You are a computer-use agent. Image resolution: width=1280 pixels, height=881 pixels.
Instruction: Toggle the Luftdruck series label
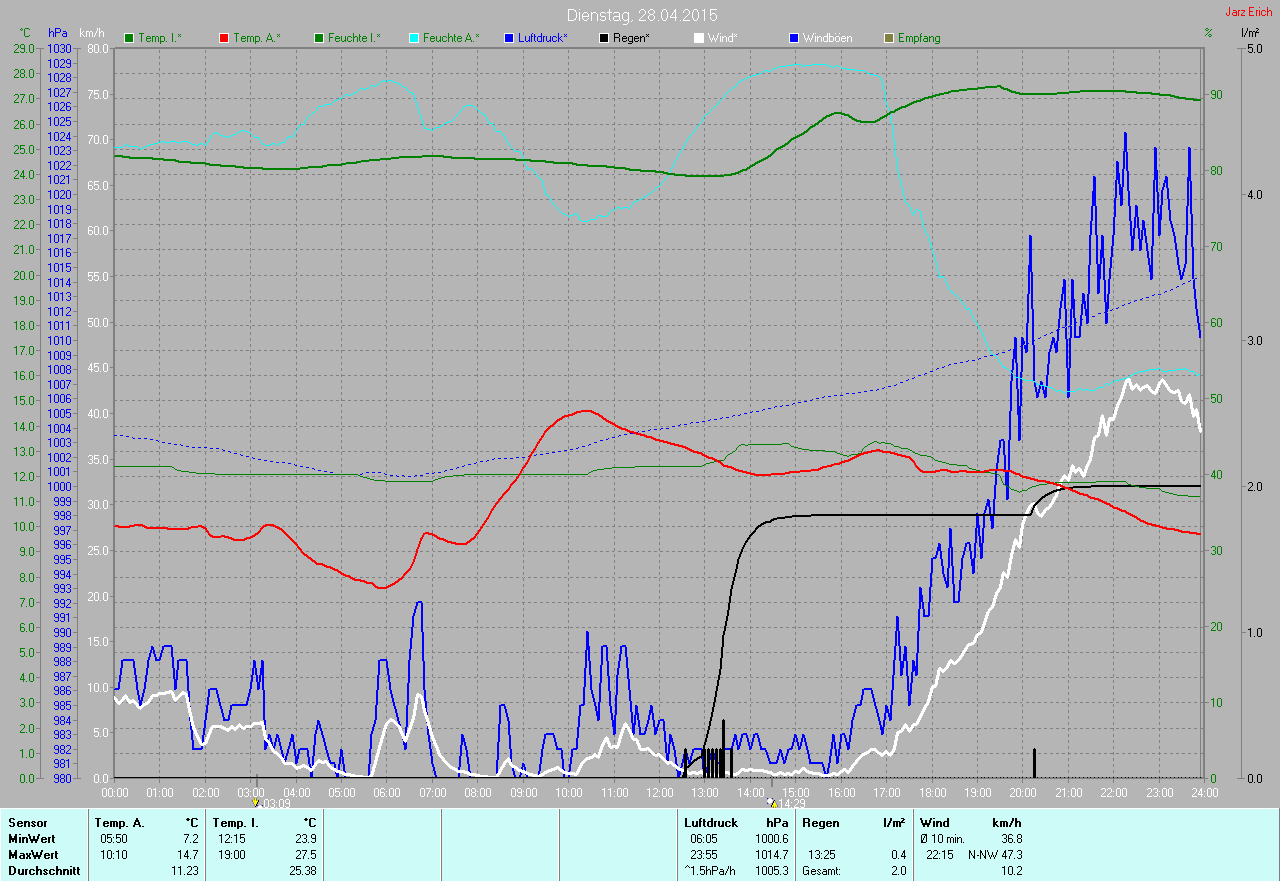coord(543,38)
